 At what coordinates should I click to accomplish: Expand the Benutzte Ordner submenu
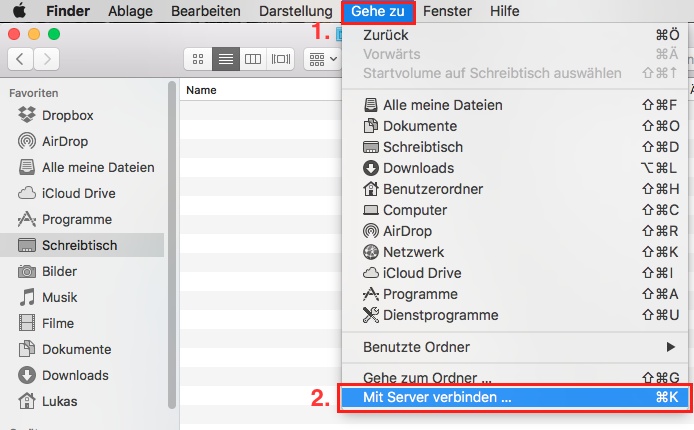pos(516,347)
